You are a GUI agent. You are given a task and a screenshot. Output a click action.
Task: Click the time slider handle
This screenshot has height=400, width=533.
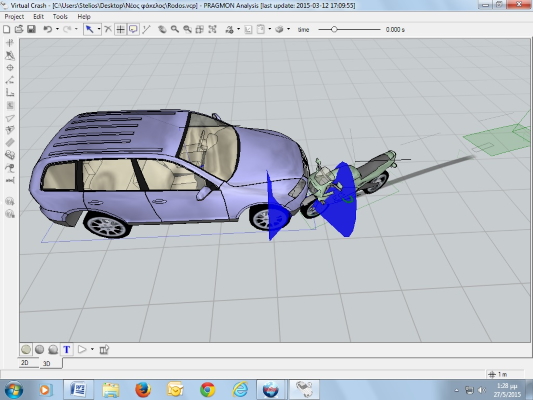334,30
